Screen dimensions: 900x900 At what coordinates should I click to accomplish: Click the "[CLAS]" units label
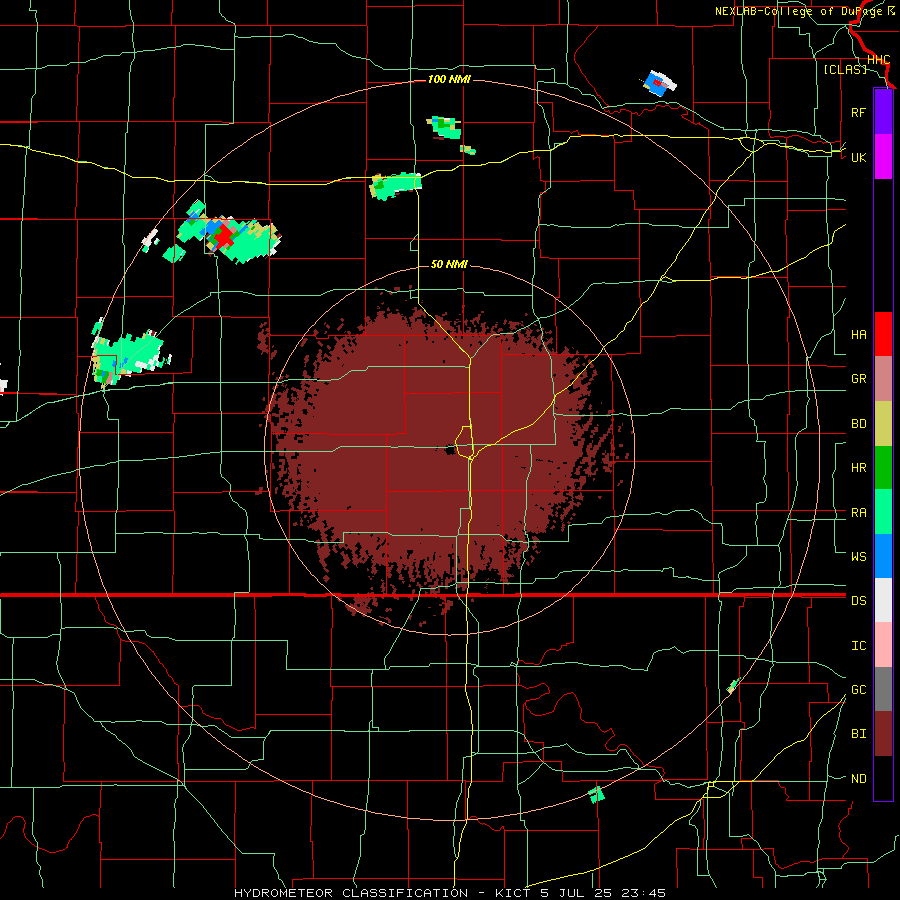845,69
